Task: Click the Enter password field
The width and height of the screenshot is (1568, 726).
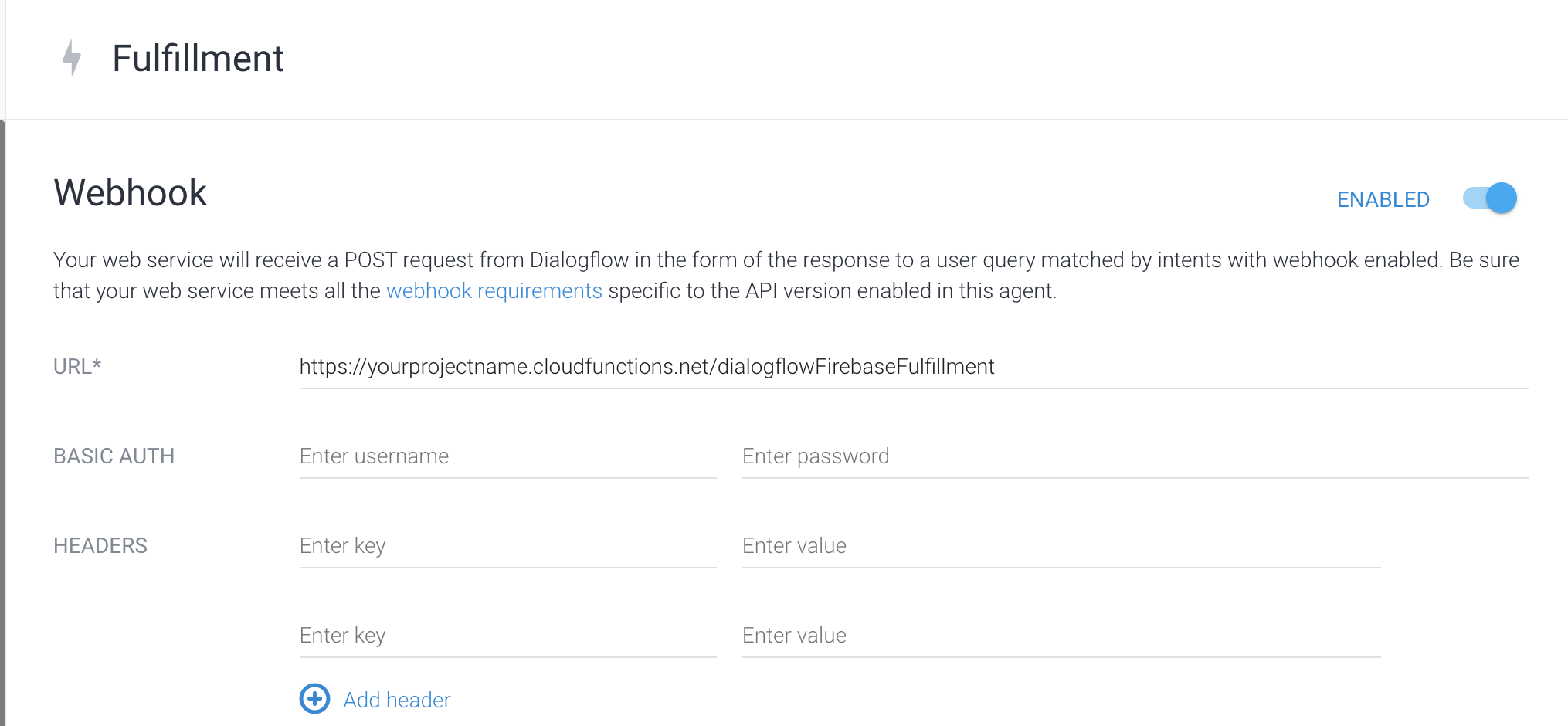Action: point(1135,456)
